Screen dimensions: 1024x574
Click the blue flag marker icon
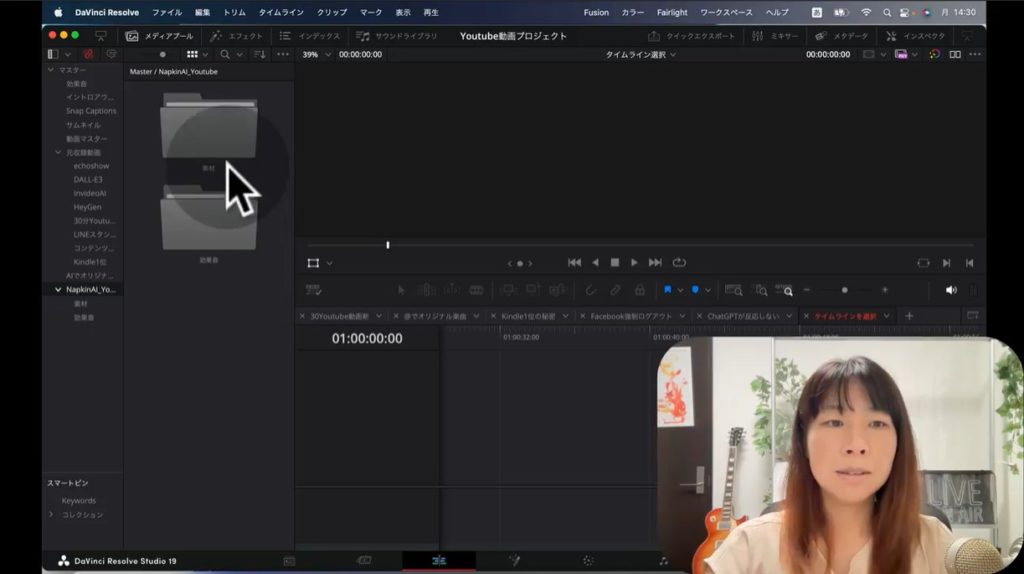pos(667,290)
